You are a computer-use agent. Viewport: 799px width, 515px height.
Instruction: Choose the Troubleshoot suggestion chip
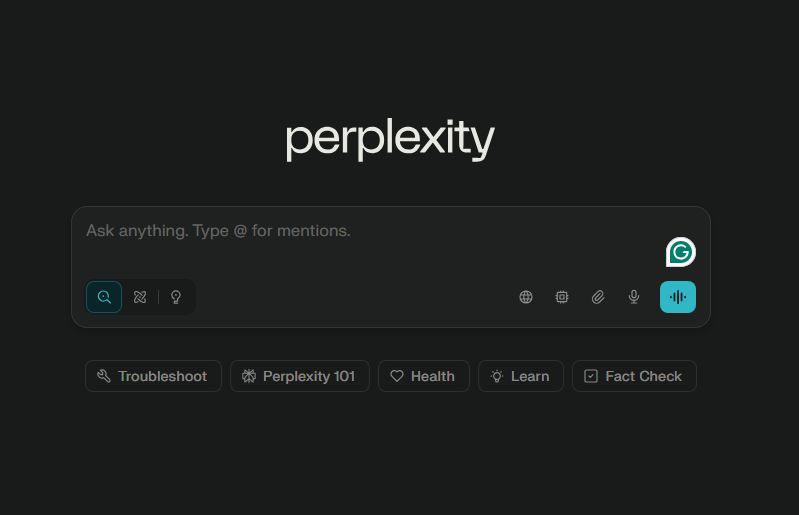[153, 376]
